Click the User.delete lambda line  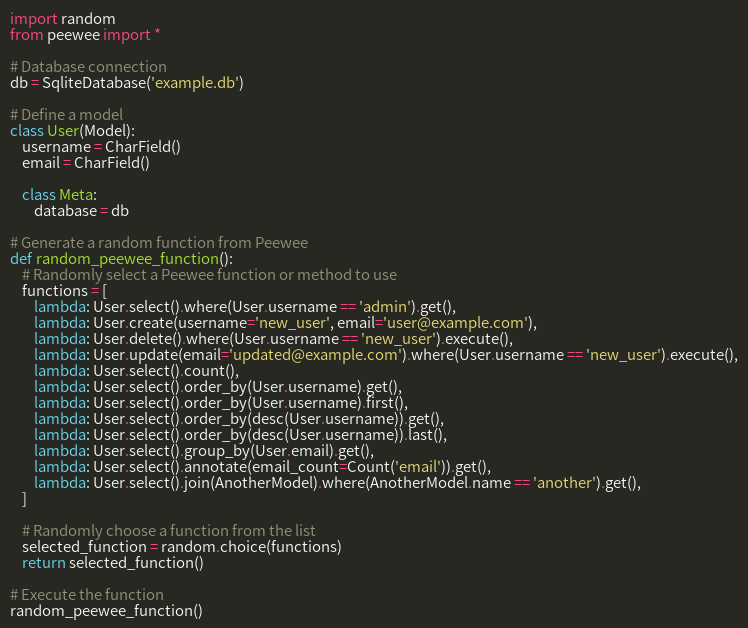click(273, 339)
